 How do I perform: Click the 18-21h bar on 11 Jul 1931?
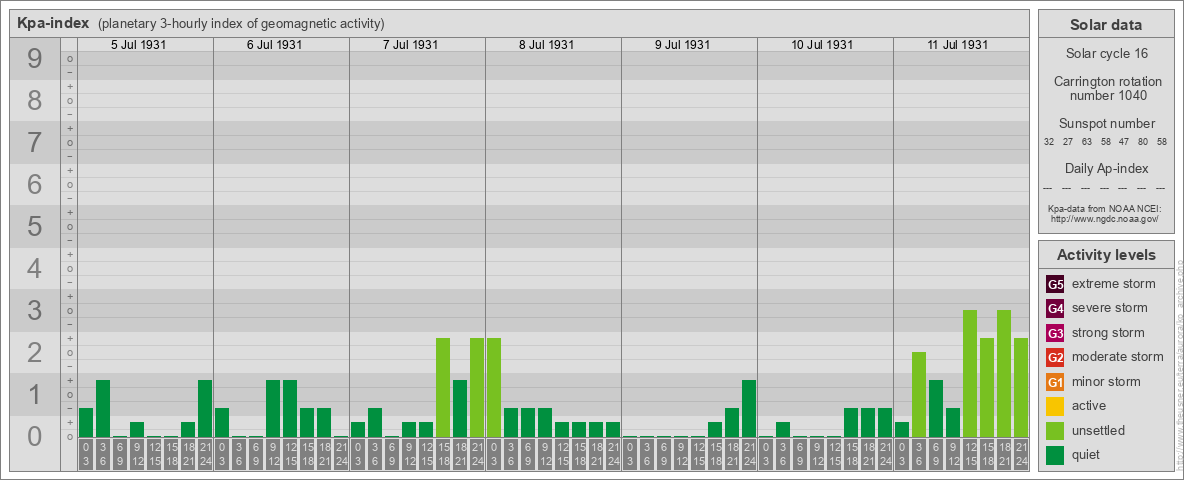[x=1004, y=374]
